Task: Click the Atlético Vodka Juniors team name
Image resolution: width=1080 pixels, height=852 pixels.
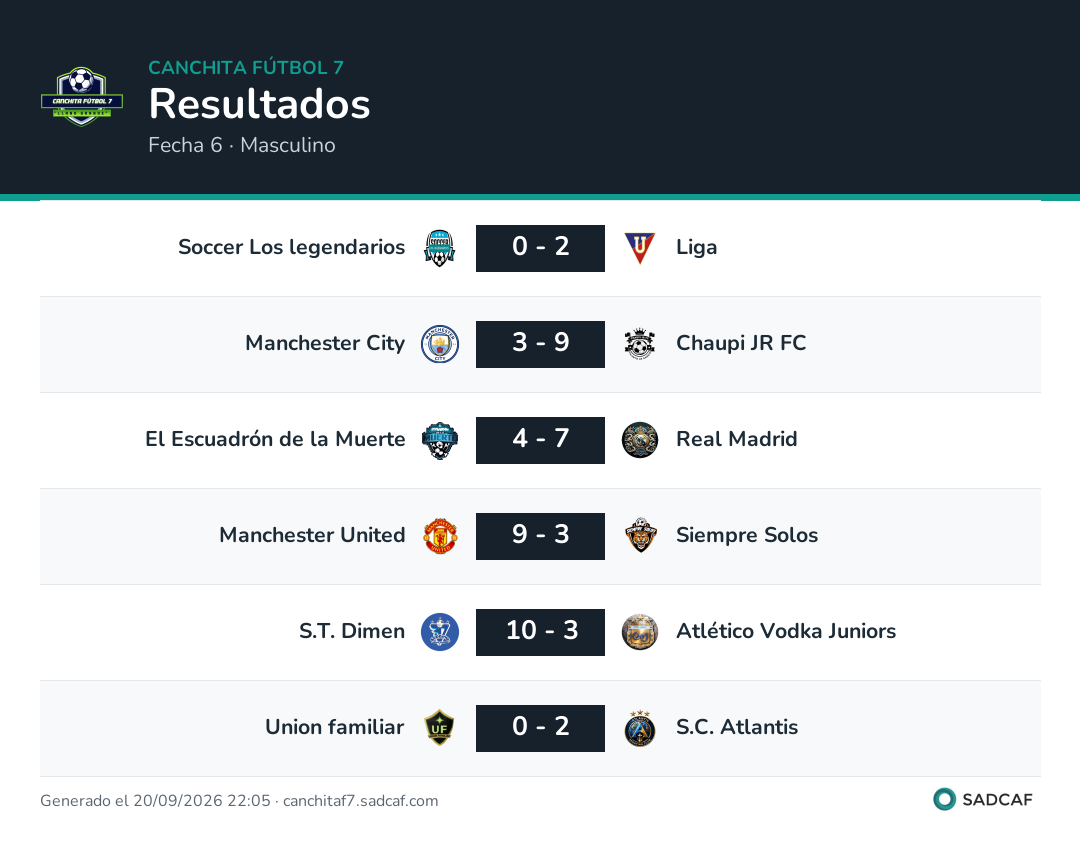Action: [786, 631]
